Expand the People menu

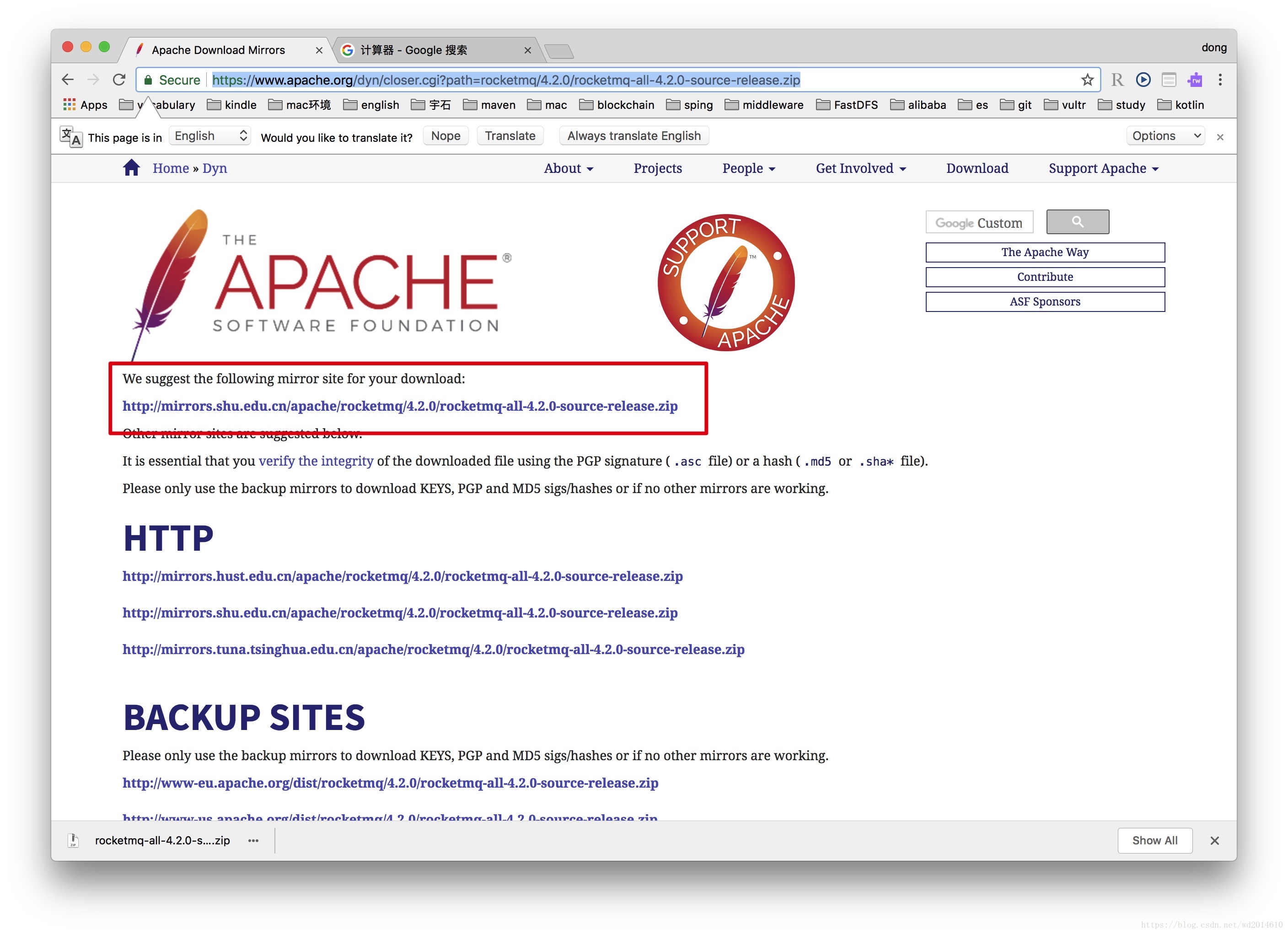pos(748,168)
